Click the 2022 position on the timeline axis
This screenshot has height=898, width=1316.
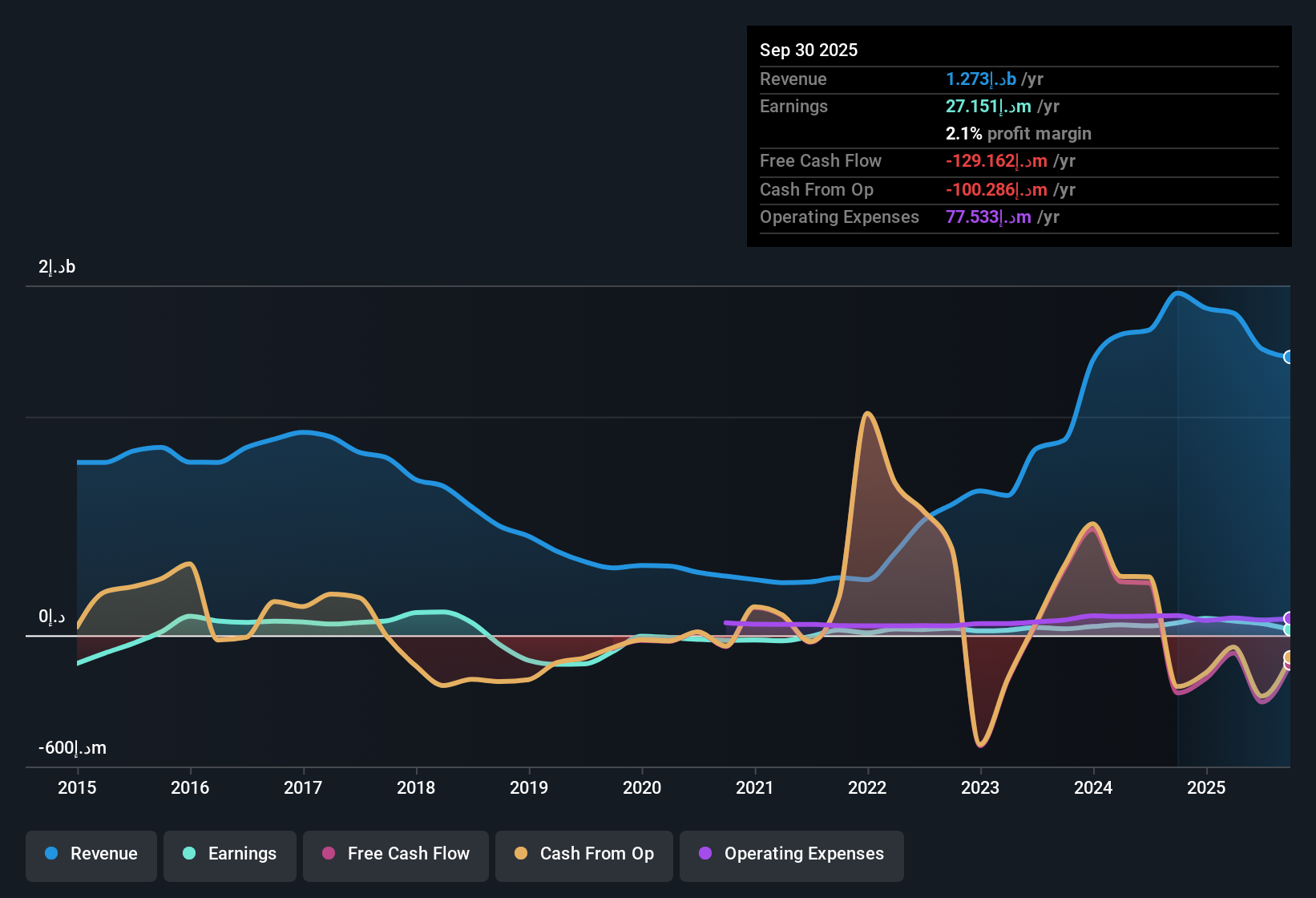click(868, 788)
